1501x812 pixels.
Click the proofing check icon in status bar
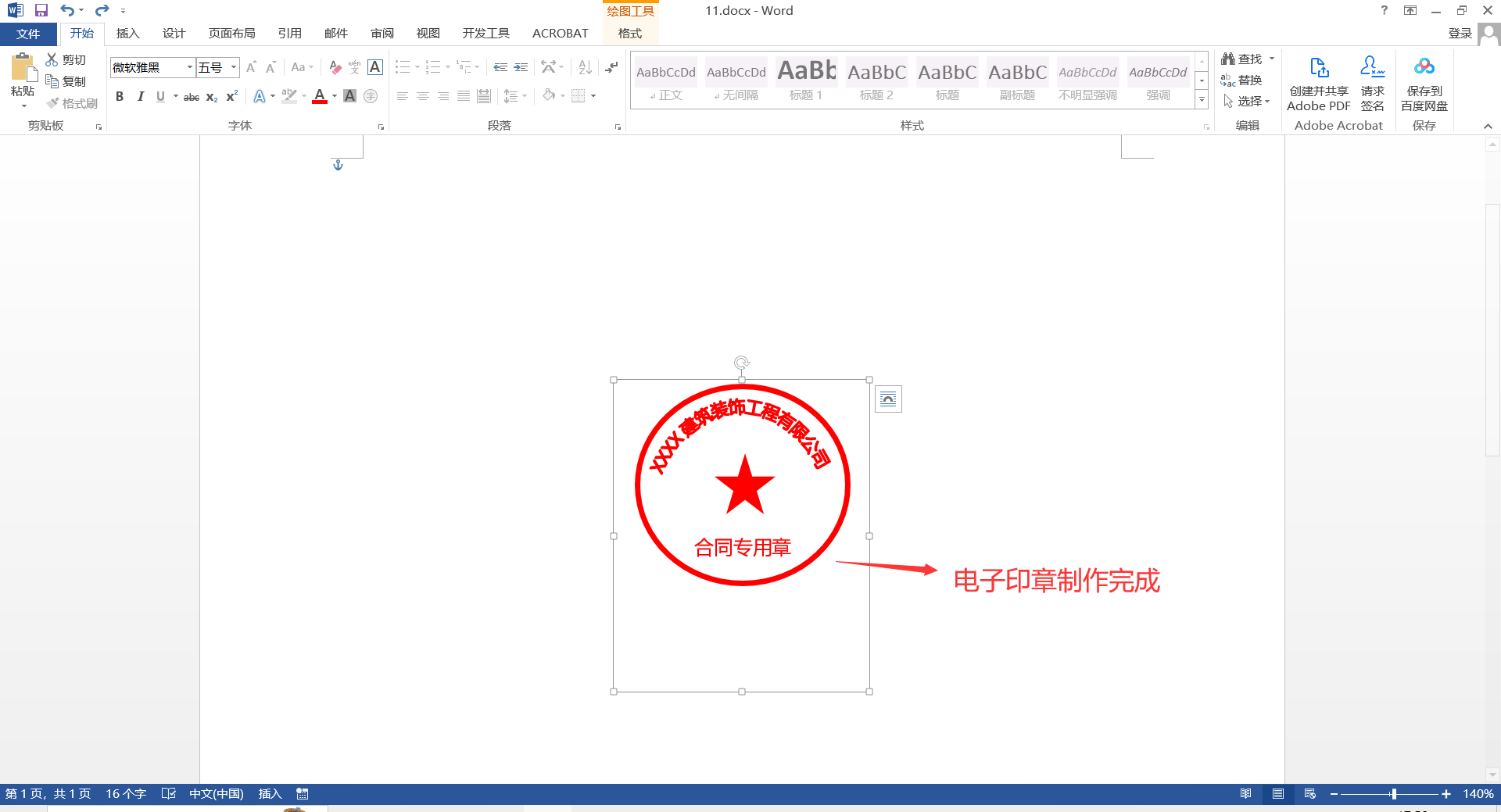point(168,794)
